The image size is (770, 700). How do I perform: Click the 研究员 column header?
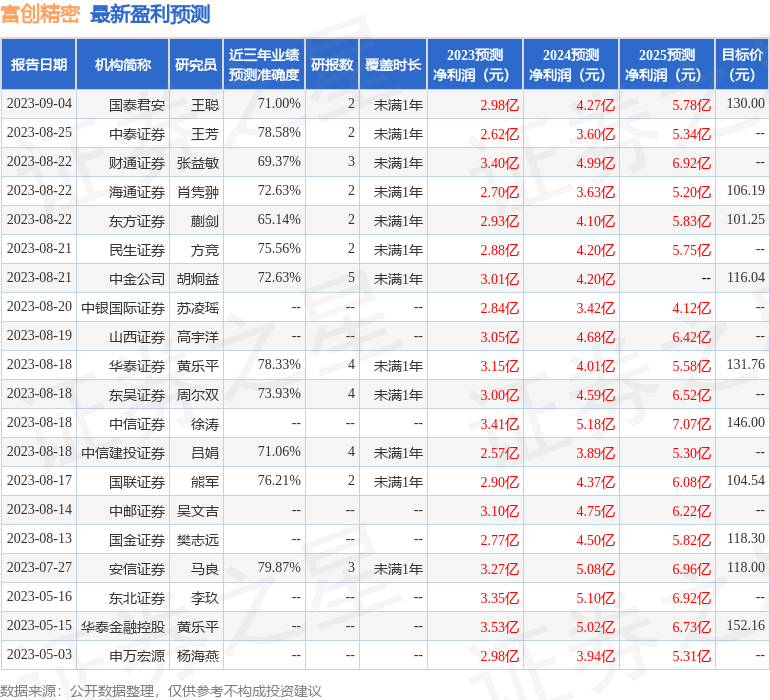(x=196, y=64)
